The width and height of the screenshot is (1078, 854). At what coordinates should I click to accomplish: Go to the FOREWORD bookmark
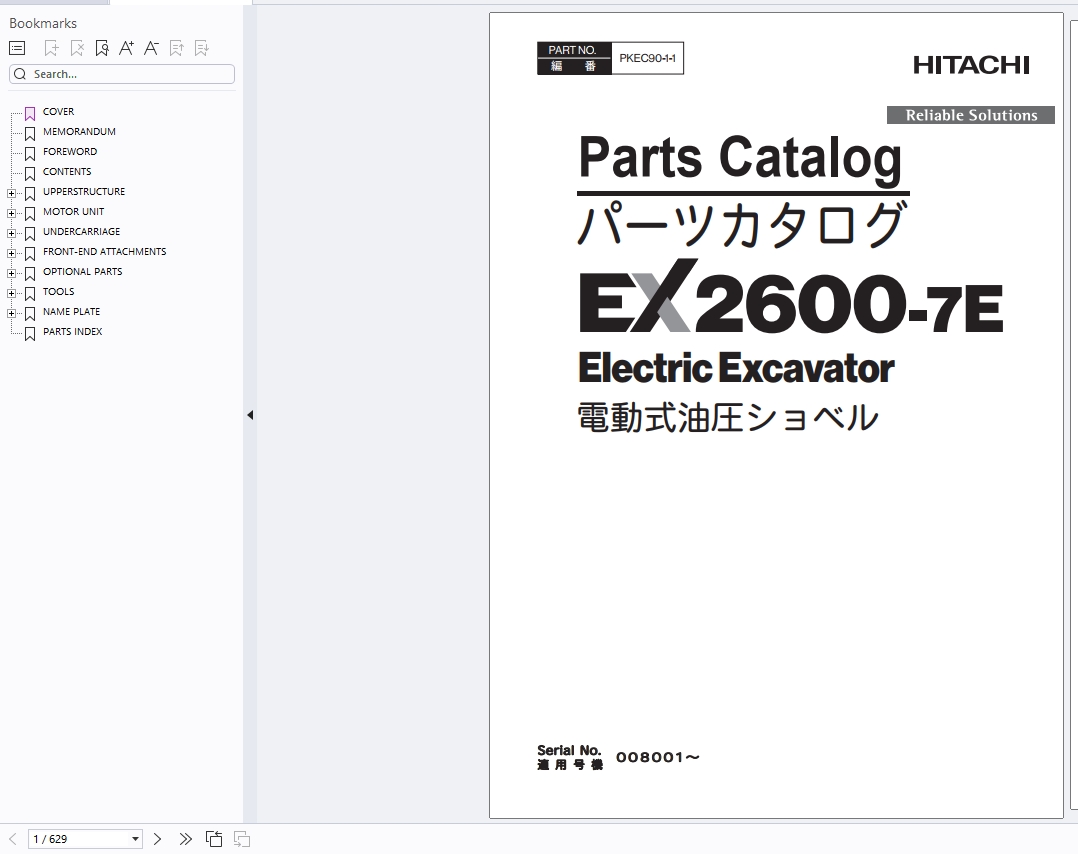point(70,152)
